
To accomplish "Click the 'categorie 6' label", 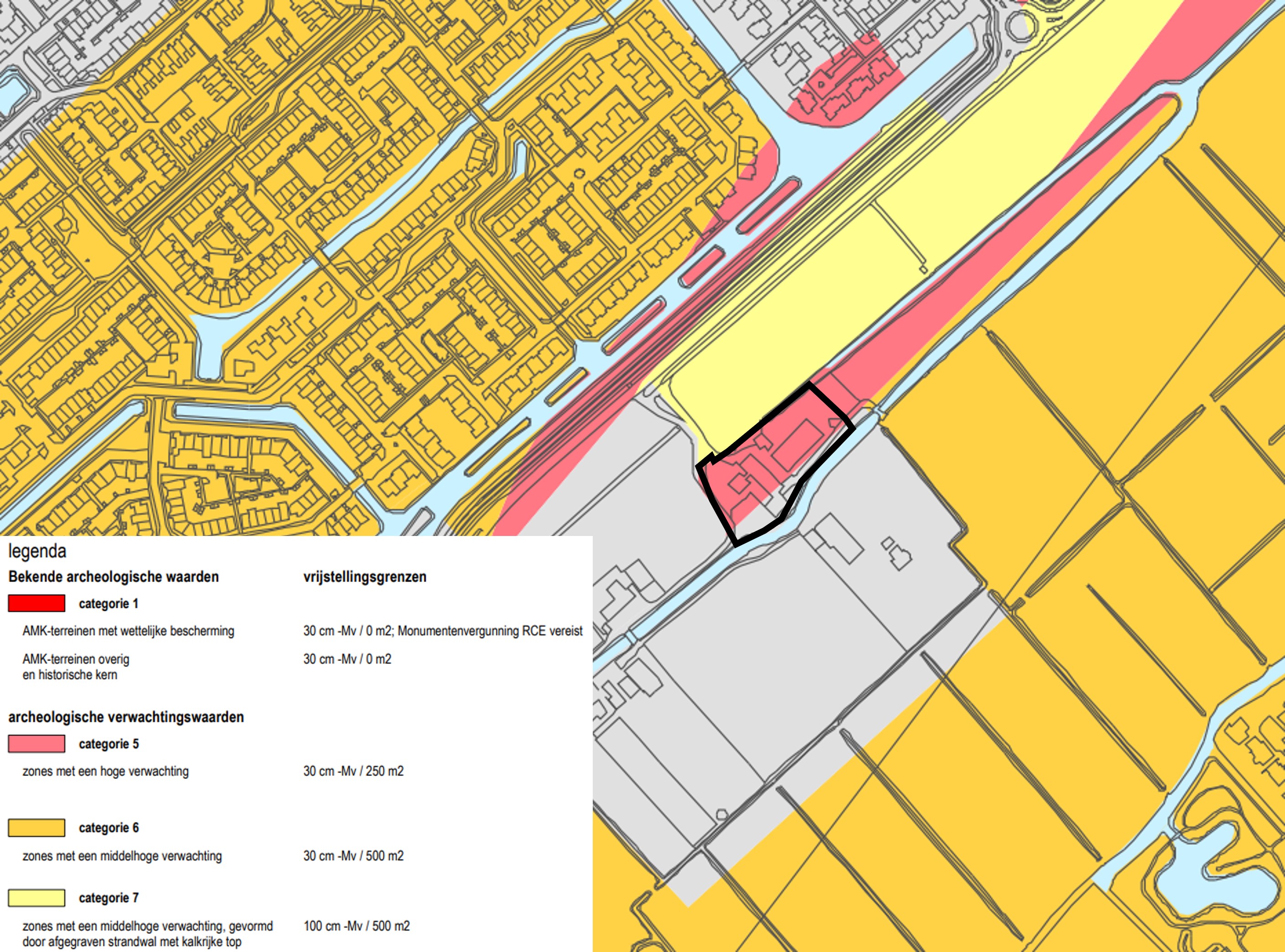I will (x=109, y=828).
